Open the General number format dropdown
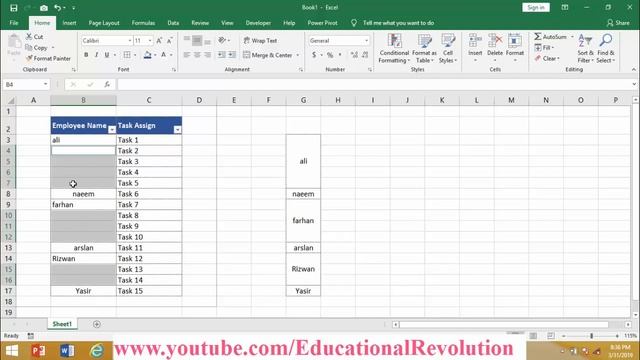 pyautogui.click(x=366, y=40)
